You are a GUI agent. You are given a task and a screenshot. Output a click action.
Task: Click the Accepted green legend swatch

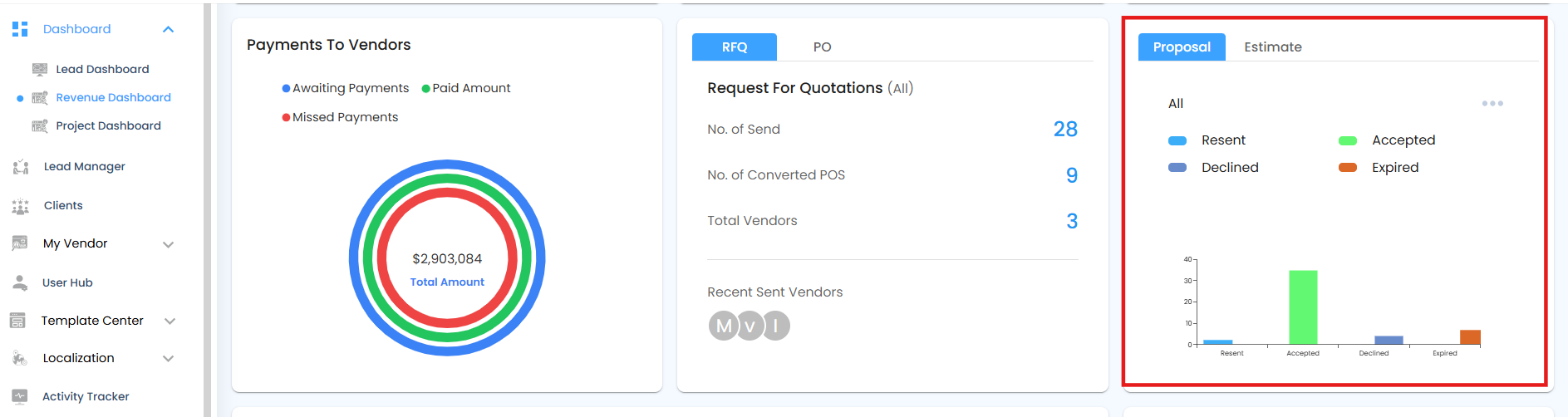point(1348,140)
